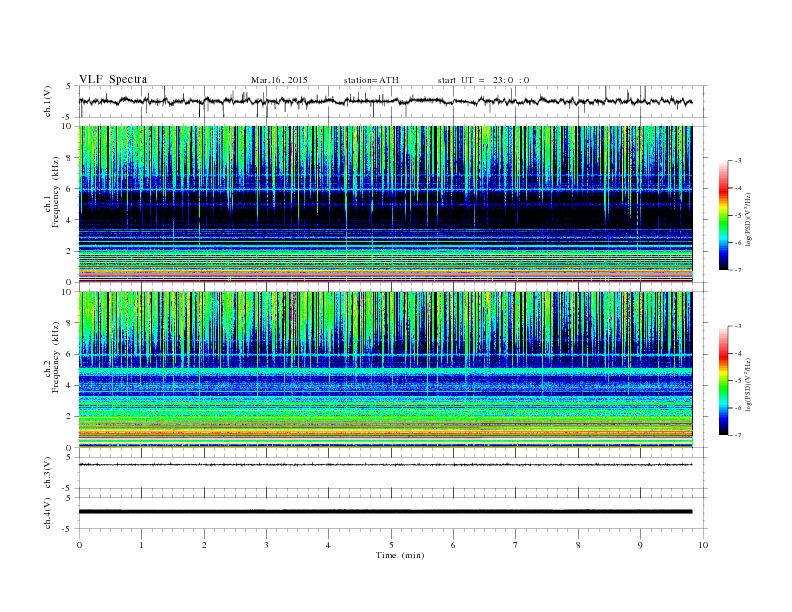Click the "Time (min)" x-axis label

400,555
